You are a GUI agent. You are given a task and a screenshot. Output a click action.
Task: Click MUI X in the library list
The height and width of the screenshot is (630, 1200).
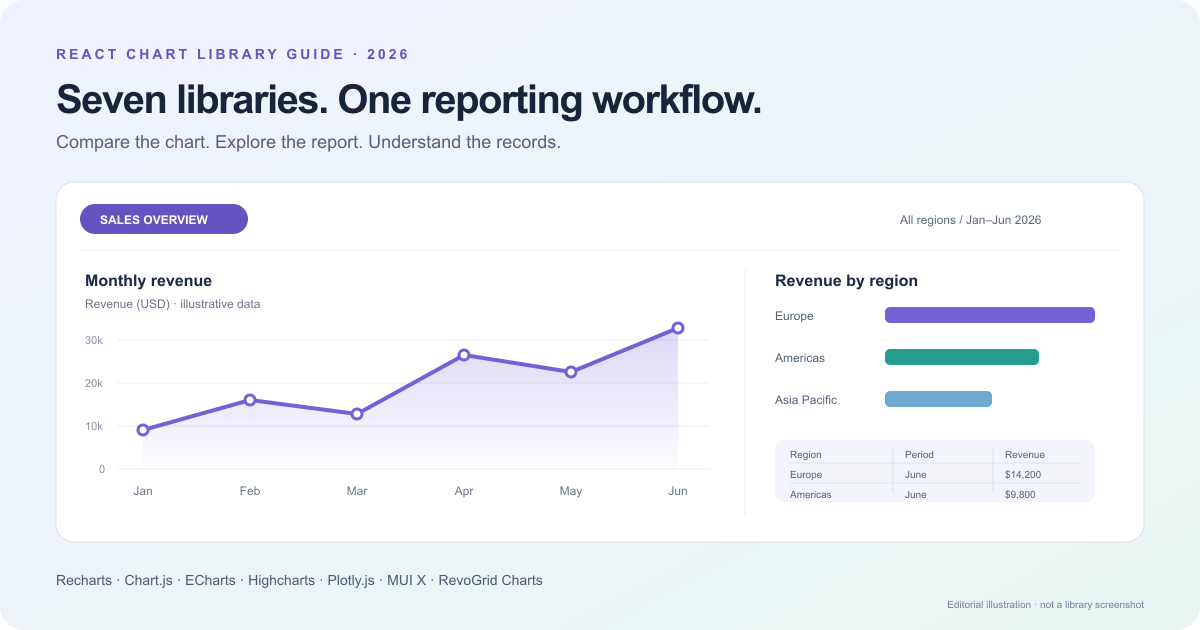click(406, 580)
